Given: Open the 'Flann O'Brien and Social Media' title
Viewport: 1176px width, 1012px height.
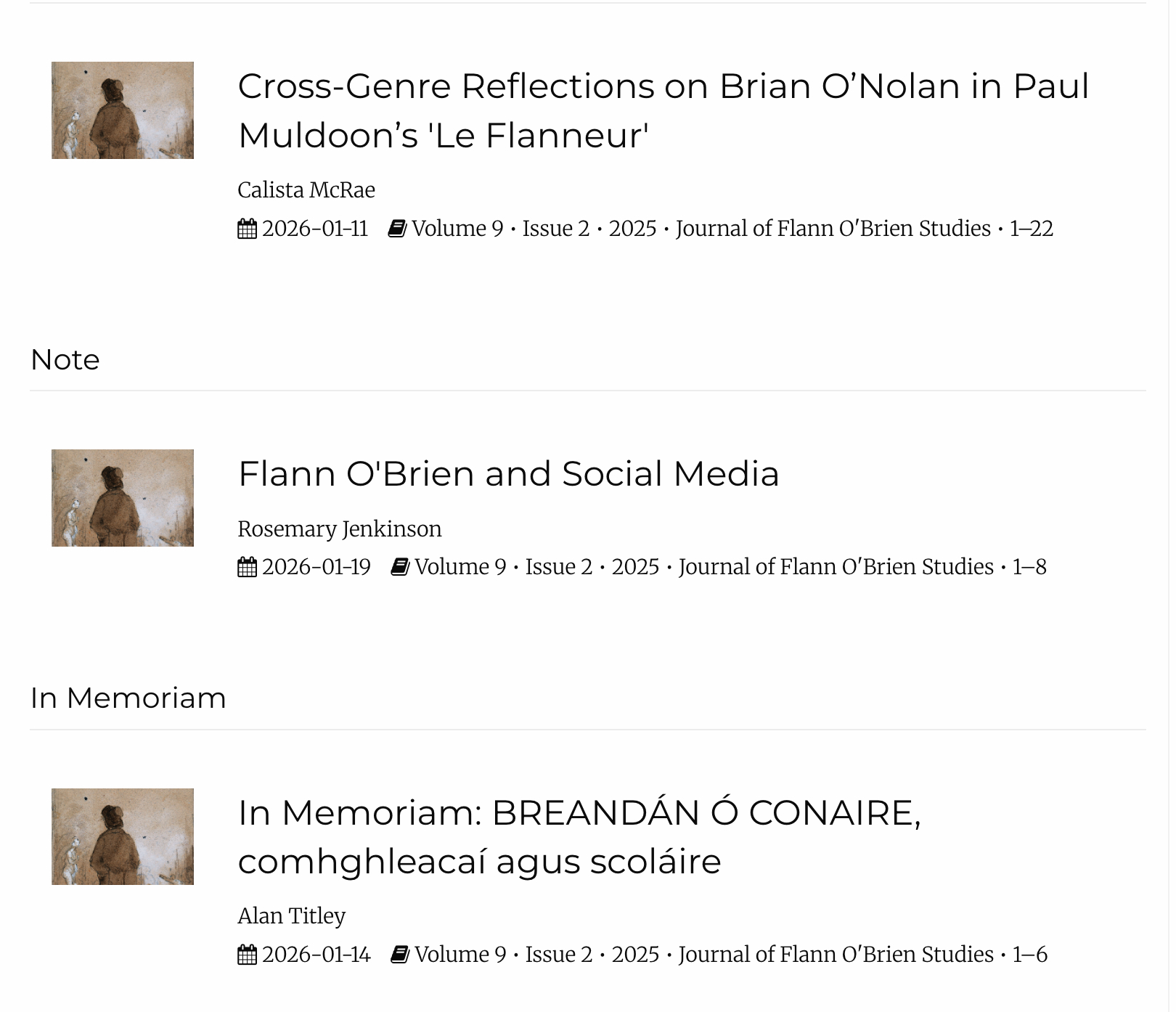Looking at the screenshot, I should pyautogui.click(x=508, y=474).
